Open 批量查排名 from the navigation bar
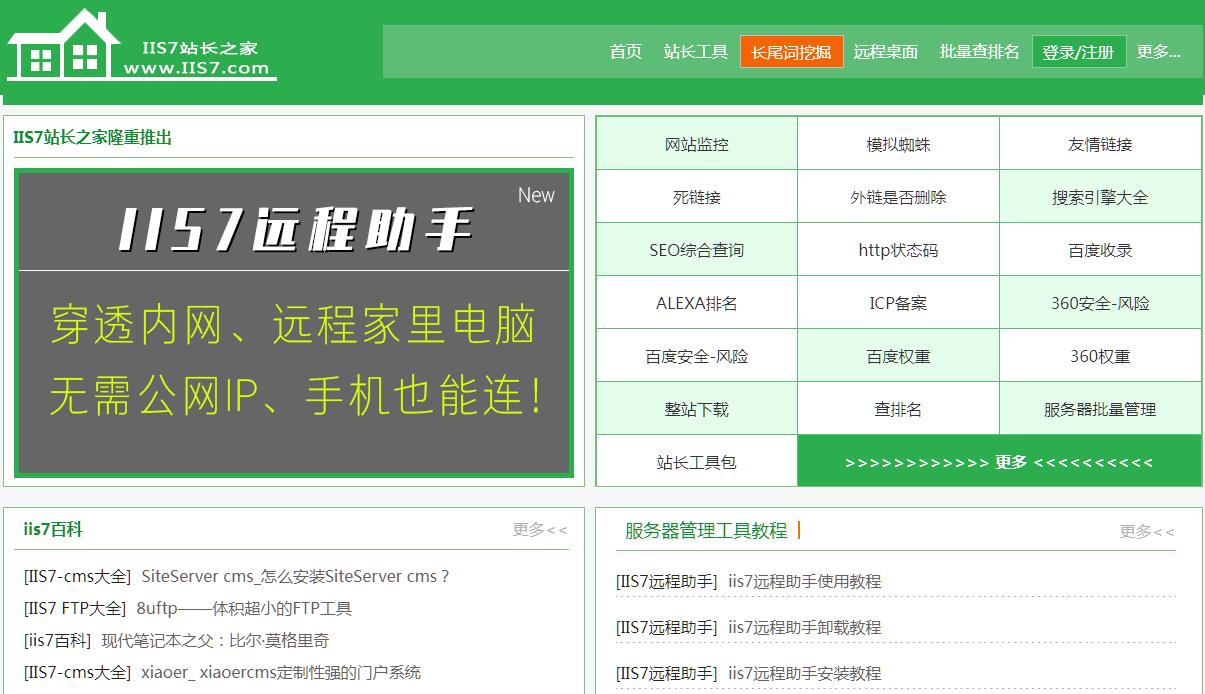The height and width of the screenshot is (694, 1205). 976,51
